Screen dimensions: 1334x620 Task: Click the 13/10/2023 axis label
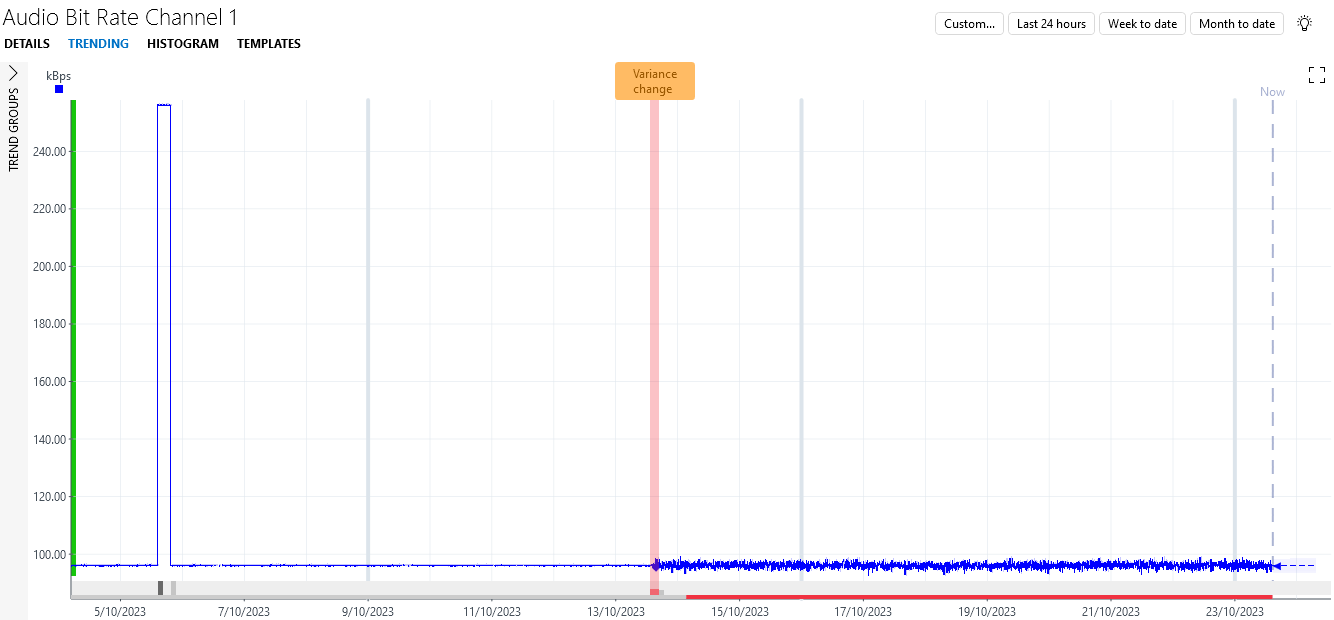(614, 612)
